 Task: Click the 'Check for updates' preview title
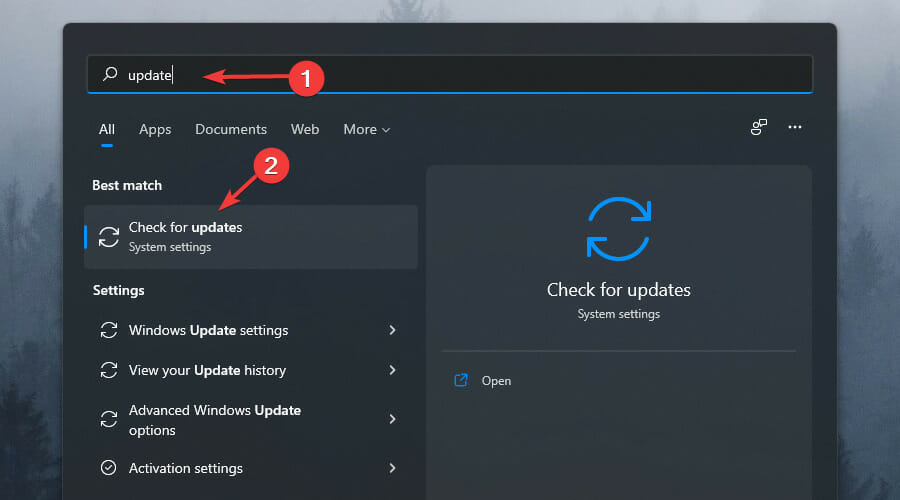[x=619, y=290]
